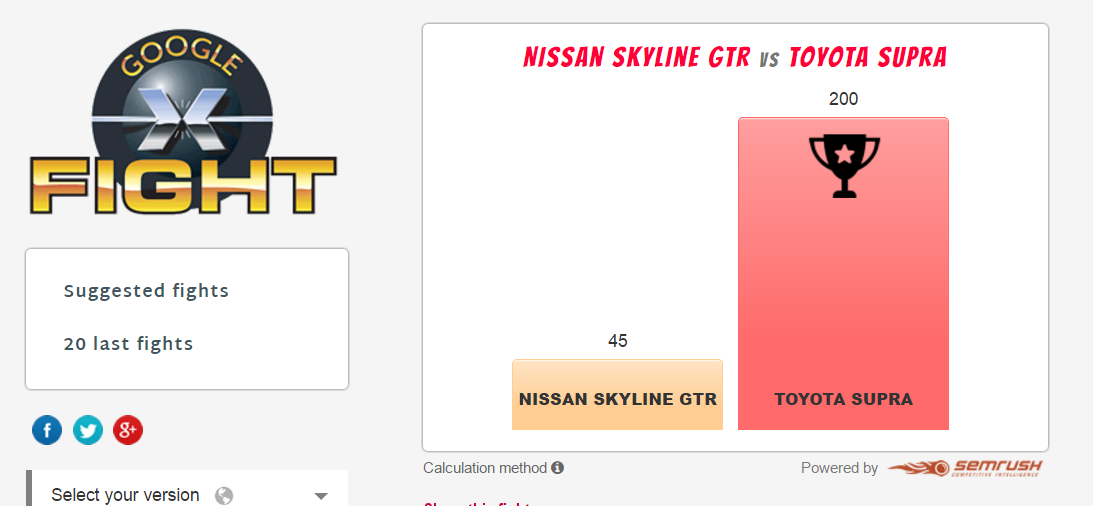Select the red Toyota Supra bar
This screenshot has width=1093, height=506.
[843, 274]
